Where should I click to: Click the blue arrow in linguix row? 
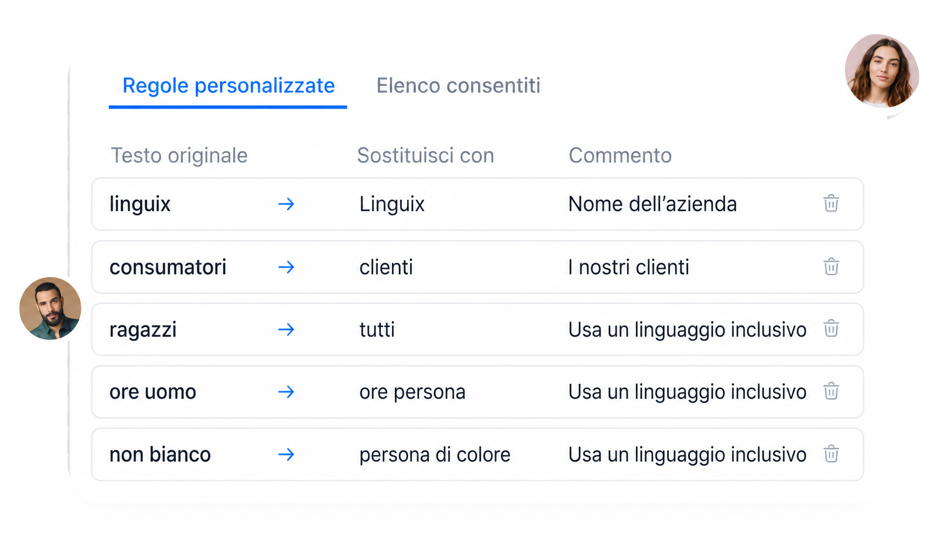(286, 204)
